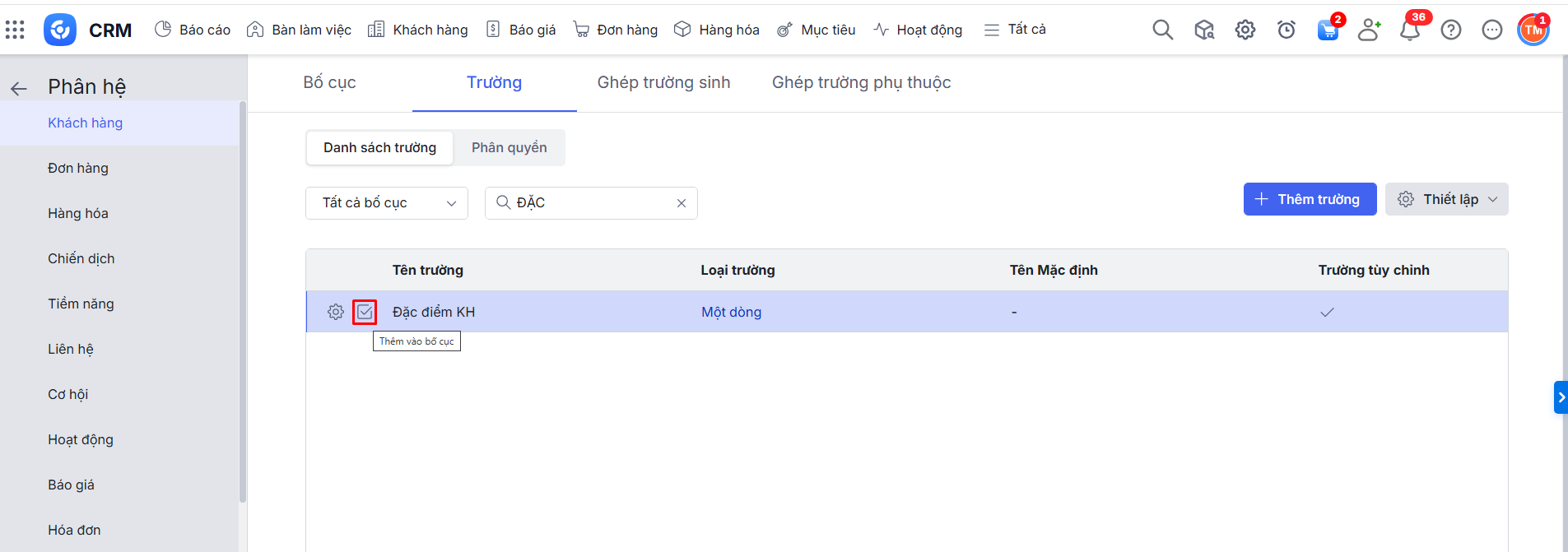Open the 'Thiết lập' dropdown
Image resolution: width=1568 pixels, height=552 pixels.
coord(1446,199)
